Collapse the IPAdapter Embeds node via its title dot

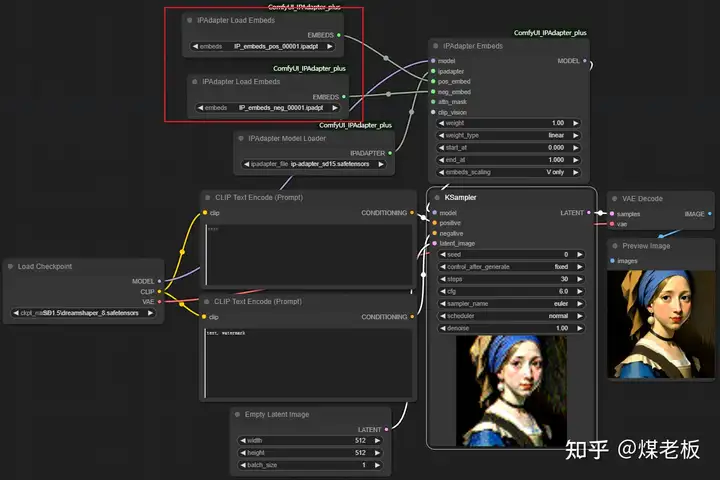click(x=436, y=46)
